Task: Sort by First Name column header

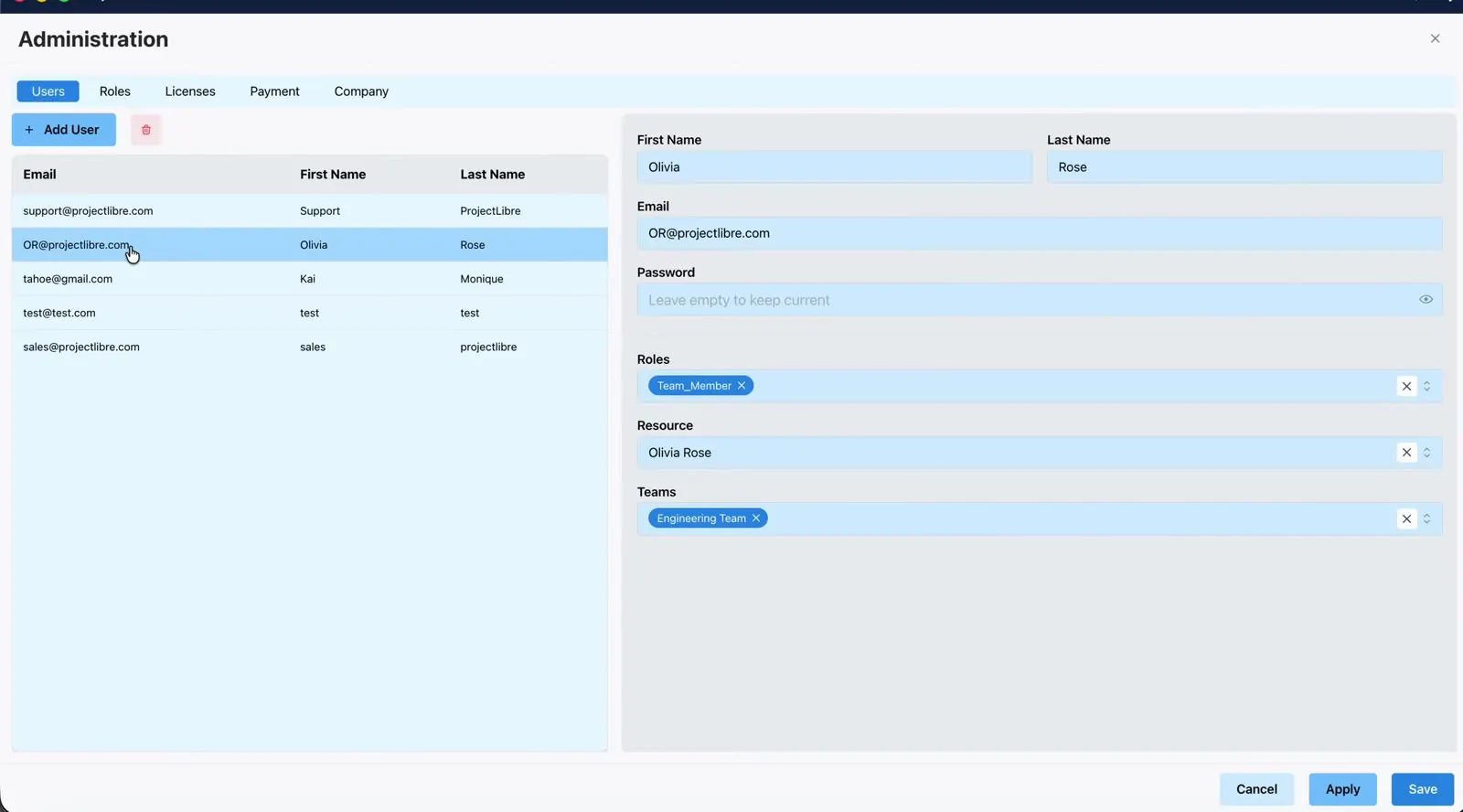Action: pos(333,175)
